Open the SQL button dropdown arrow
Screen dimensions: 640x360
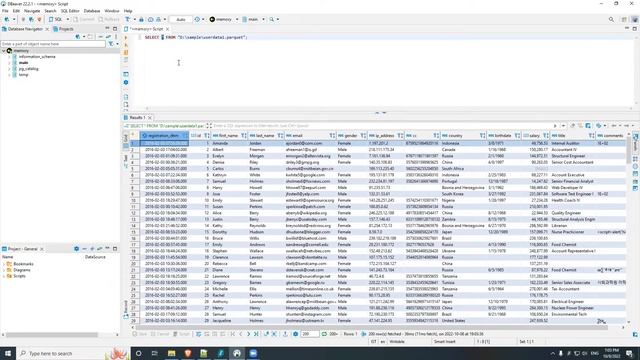tap(67, 19)
